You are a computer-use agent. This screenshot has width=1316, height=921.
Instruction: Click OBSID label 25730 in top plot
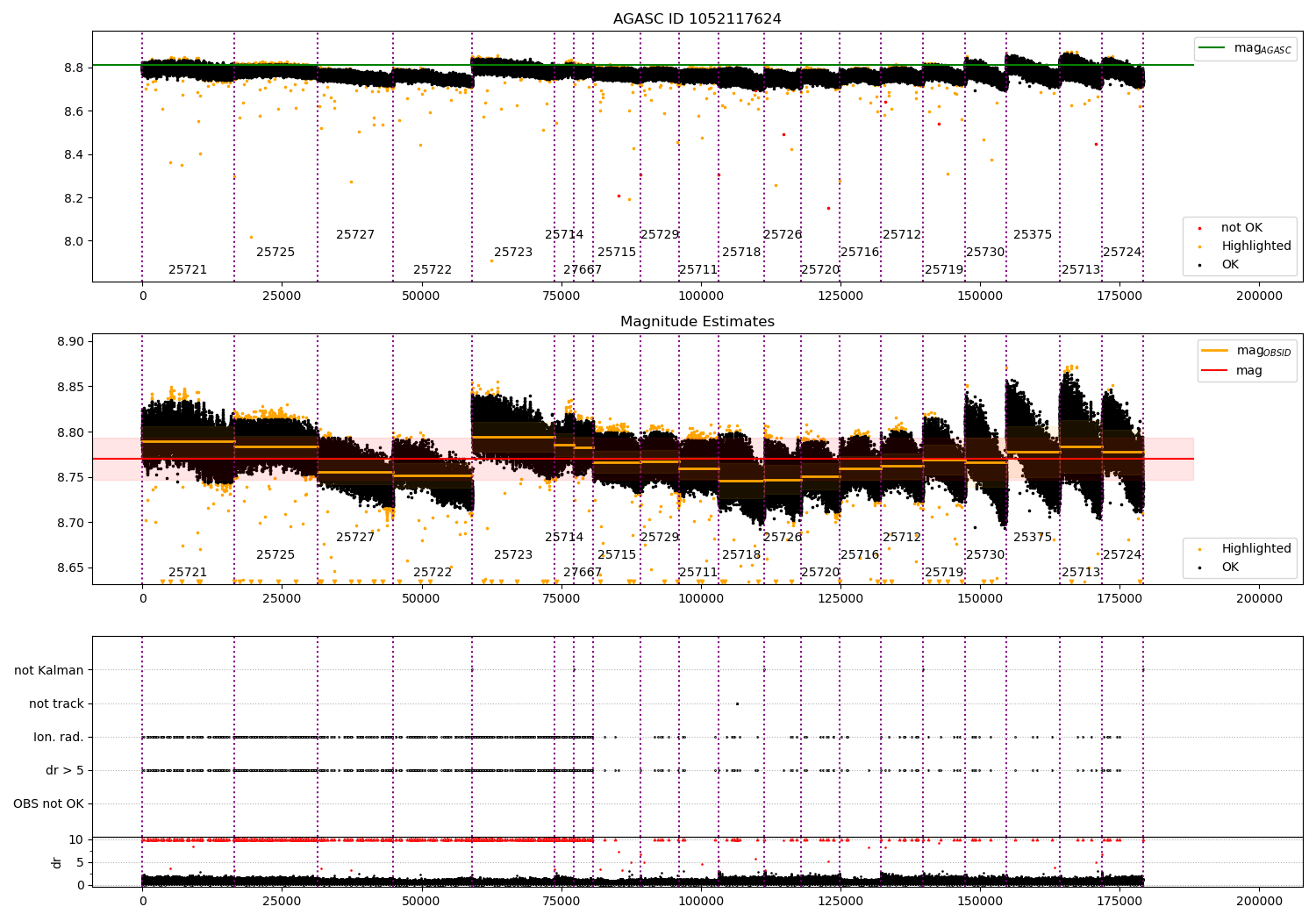[x=985, y=253]
